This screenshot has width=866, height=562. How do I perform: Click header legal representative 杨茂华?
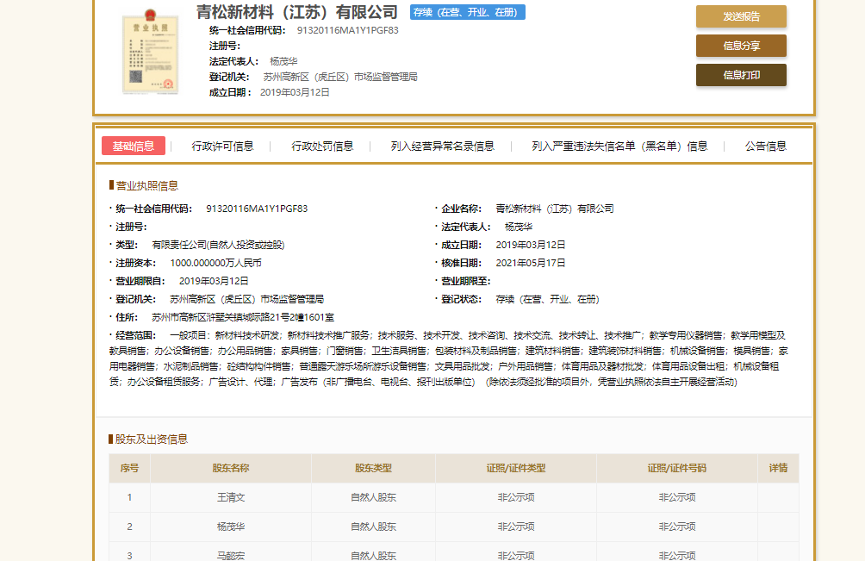click(283, 61)
